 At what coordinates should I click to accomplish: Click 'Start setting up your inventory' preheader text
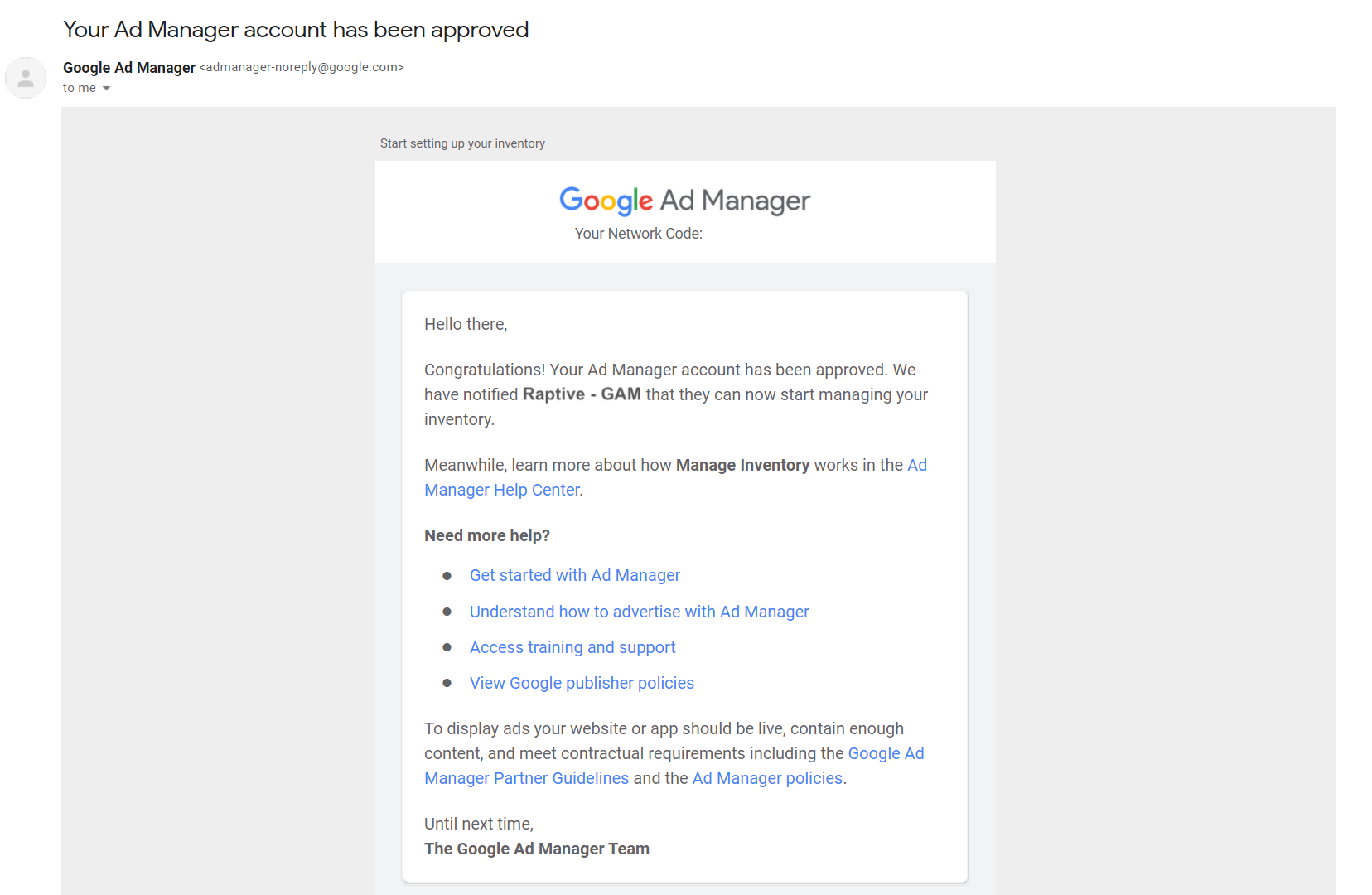462,143
